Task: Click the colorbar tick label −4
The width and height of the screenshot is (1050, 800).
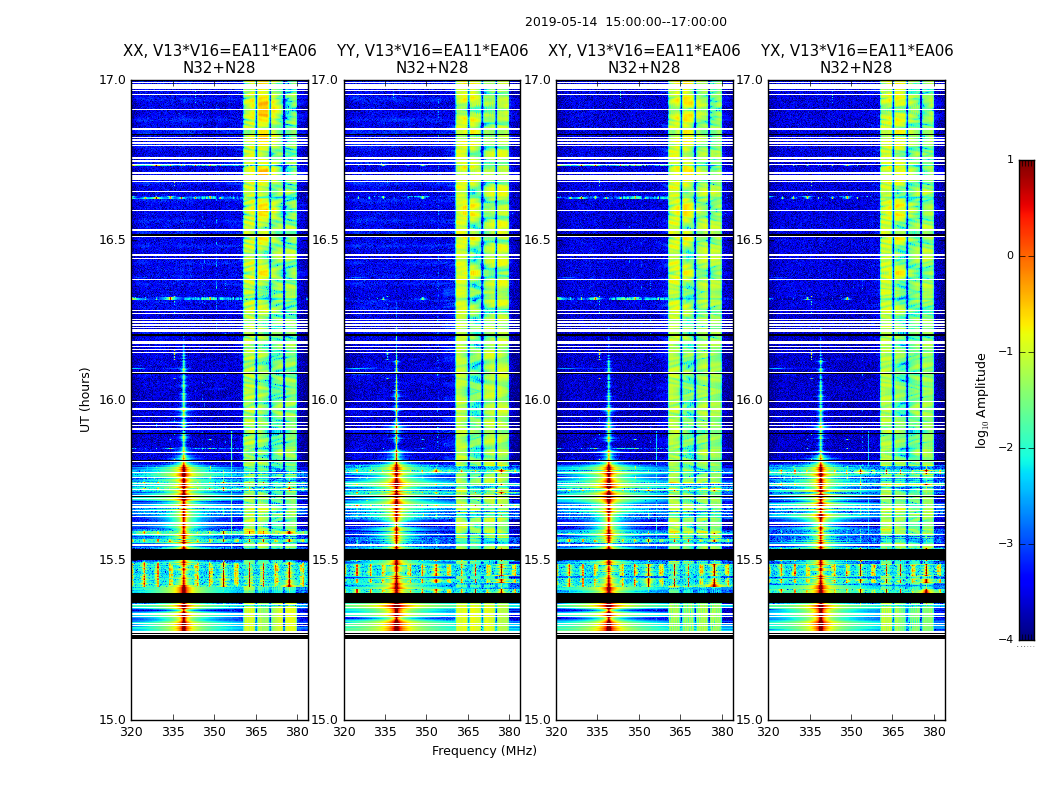Action: (x=1007, y=640)
